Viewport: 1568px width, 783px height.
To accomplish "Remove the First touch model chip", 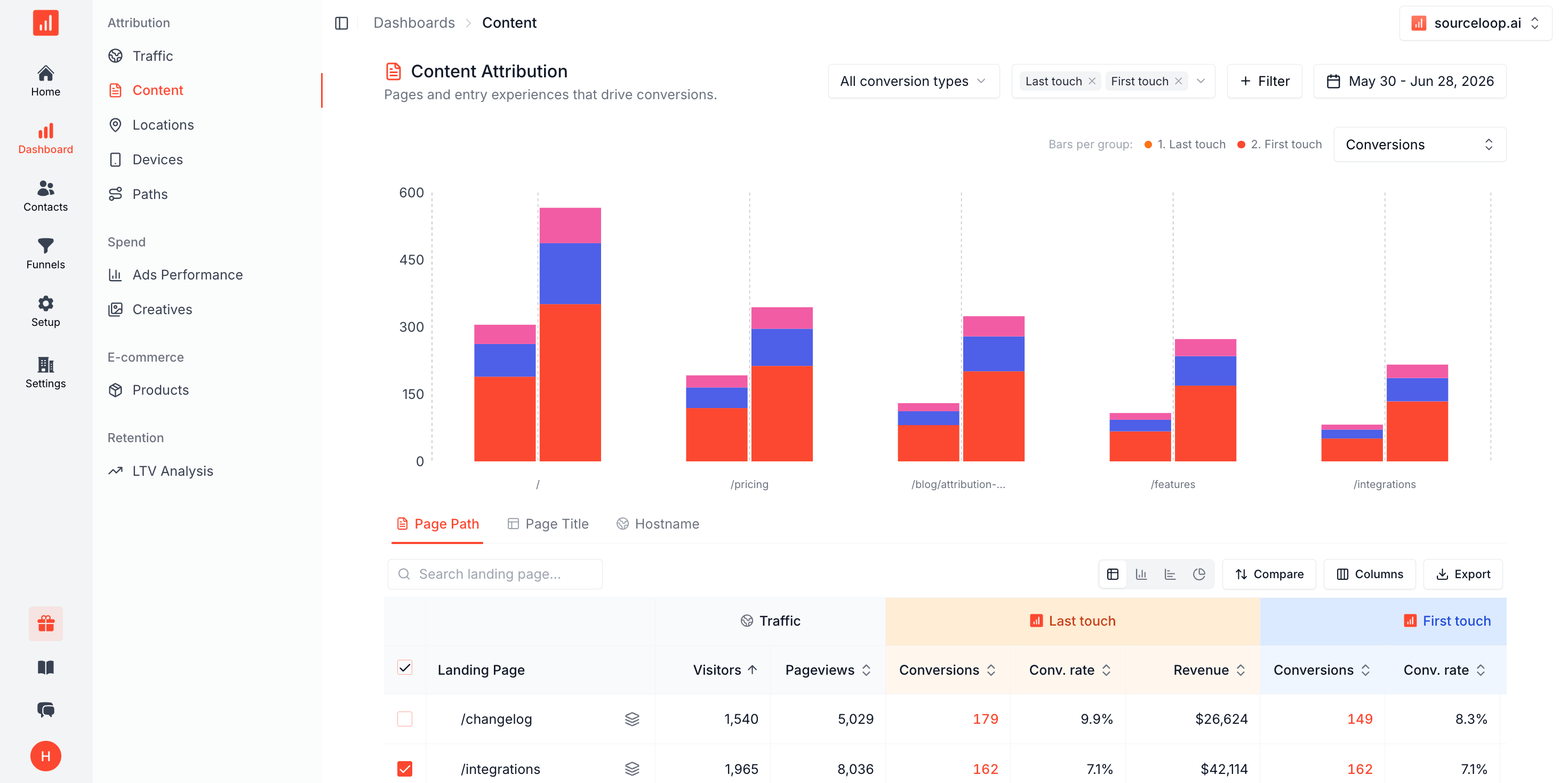I will pyautogui.click(x=1179, y=81).
